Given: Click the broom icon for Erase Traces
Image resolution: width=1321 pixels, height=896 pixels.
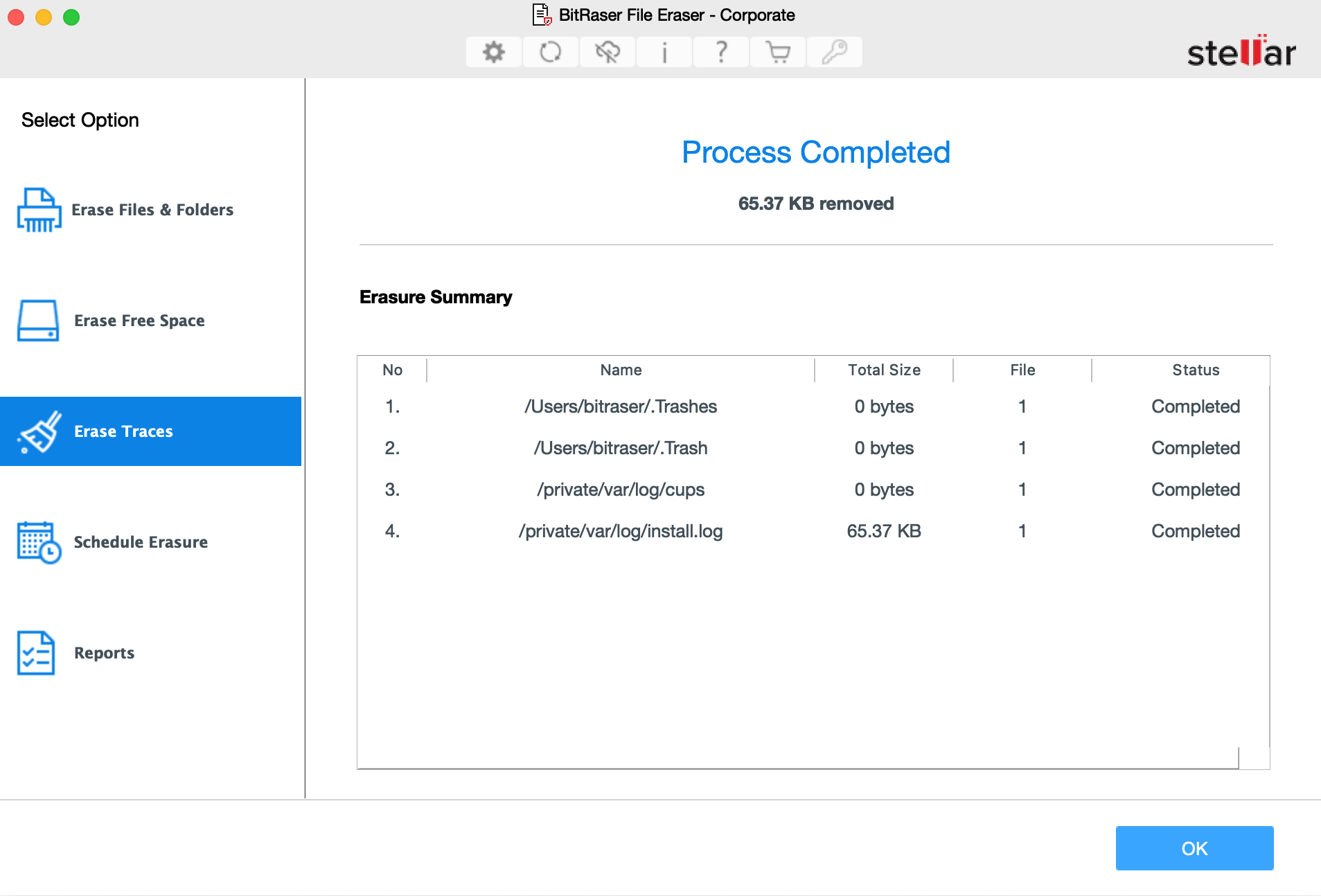Looking at the screenshot, I should tap(39, 431).
